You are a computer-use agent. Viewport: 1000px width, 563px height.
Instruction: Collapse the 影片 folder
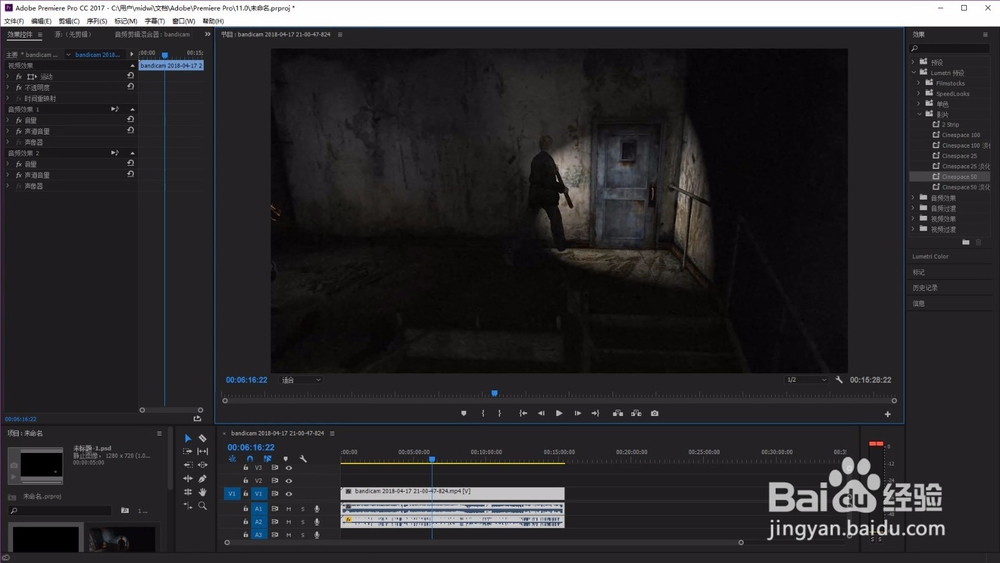tap(919, 114)
